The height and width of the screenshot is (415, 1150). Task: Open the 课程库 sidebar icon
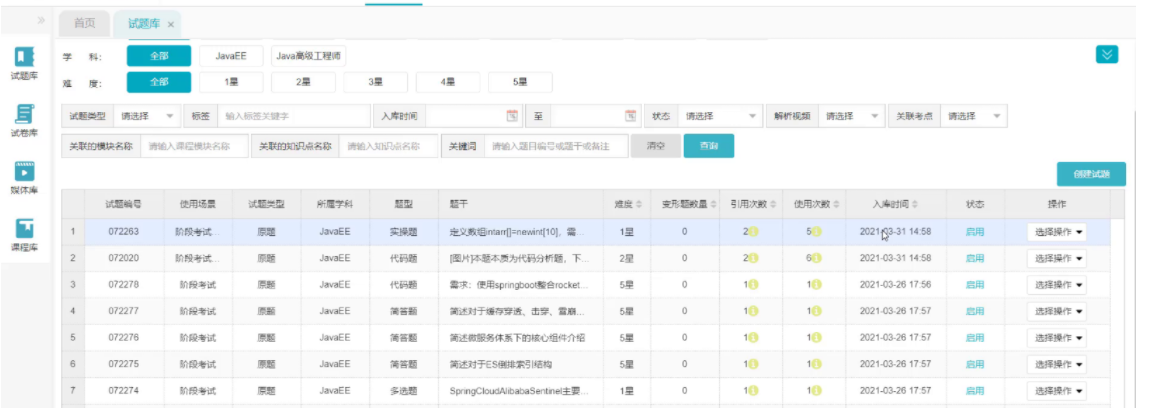pos(24,229)
